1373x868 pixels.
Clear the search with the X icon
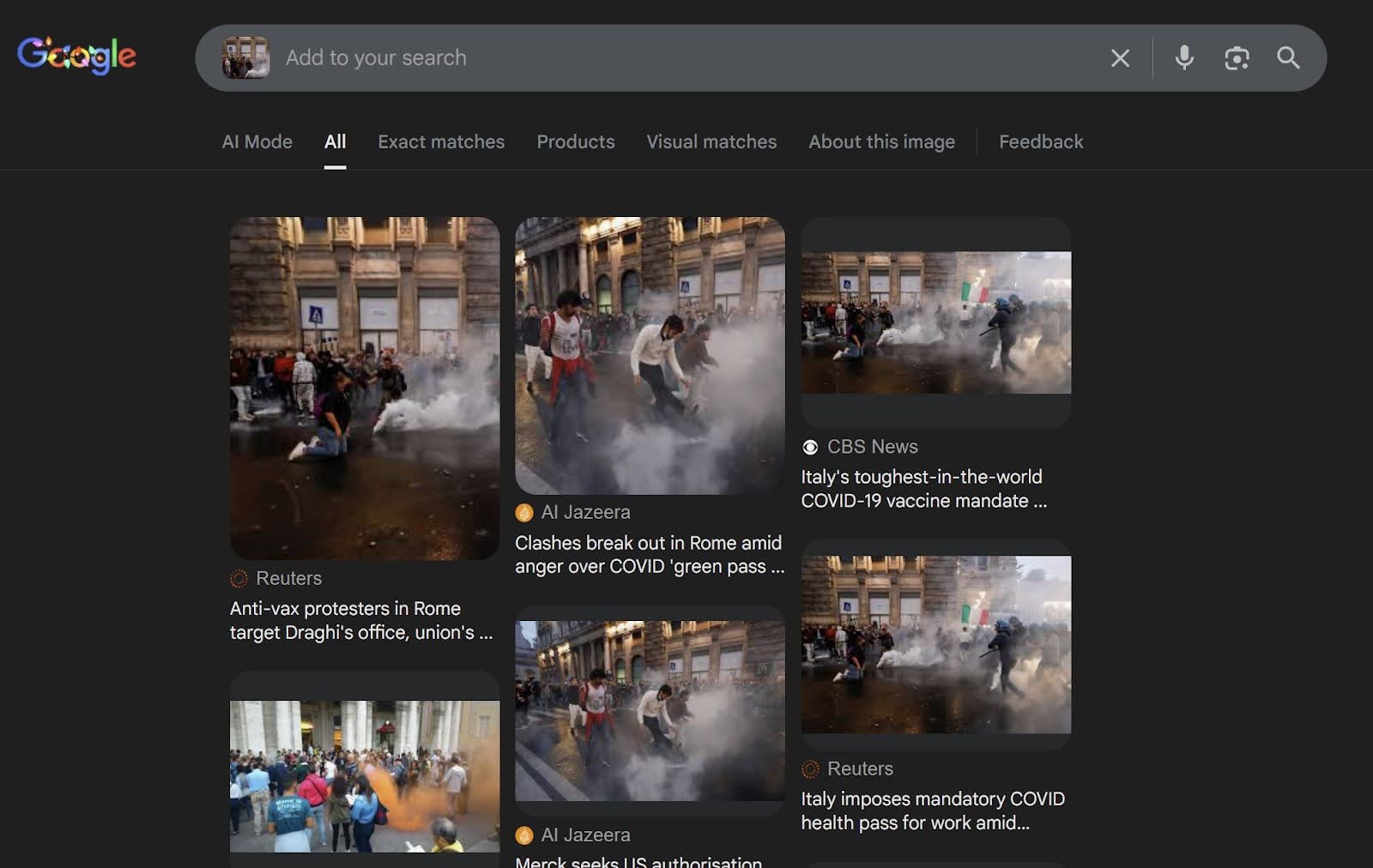click(x=1120, y=58)
